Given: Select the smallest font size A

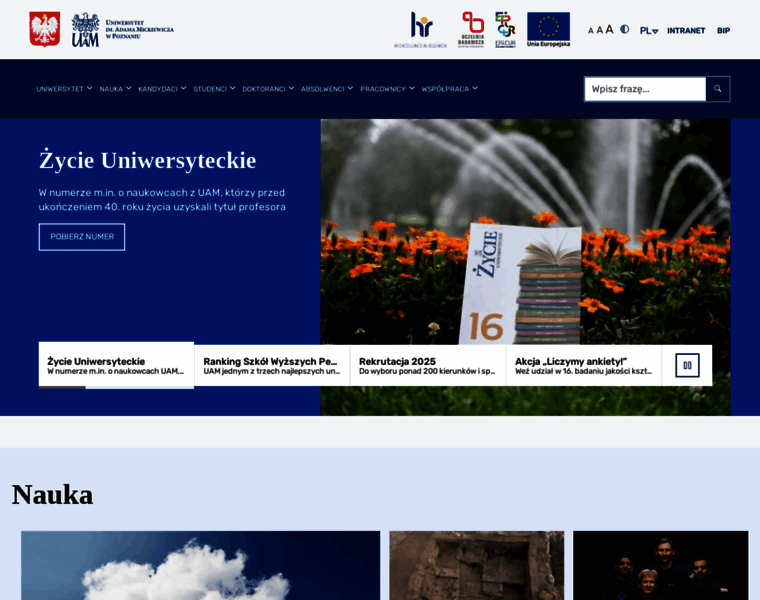Looking at the screenshot, I should (x=590, y=31).
